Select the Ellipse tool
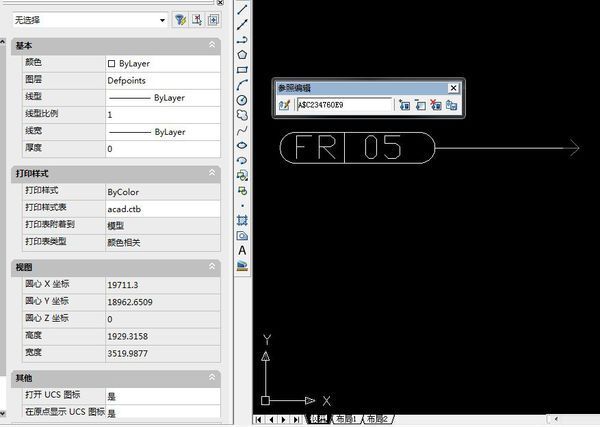The width and height of the screenshot is (600, 427). 242,145
